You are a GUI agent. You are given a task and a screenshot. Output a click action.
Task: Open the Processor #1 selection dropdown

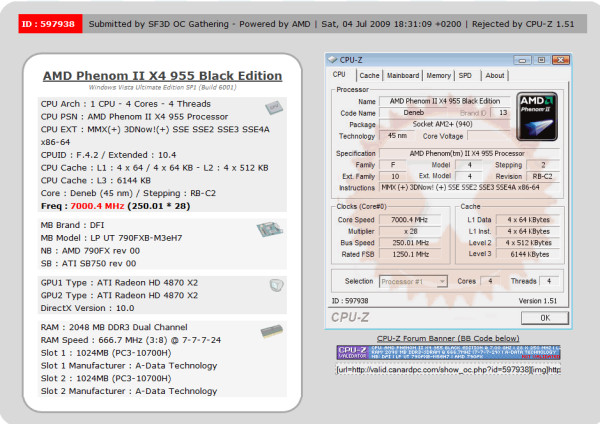tap(413, 281)
